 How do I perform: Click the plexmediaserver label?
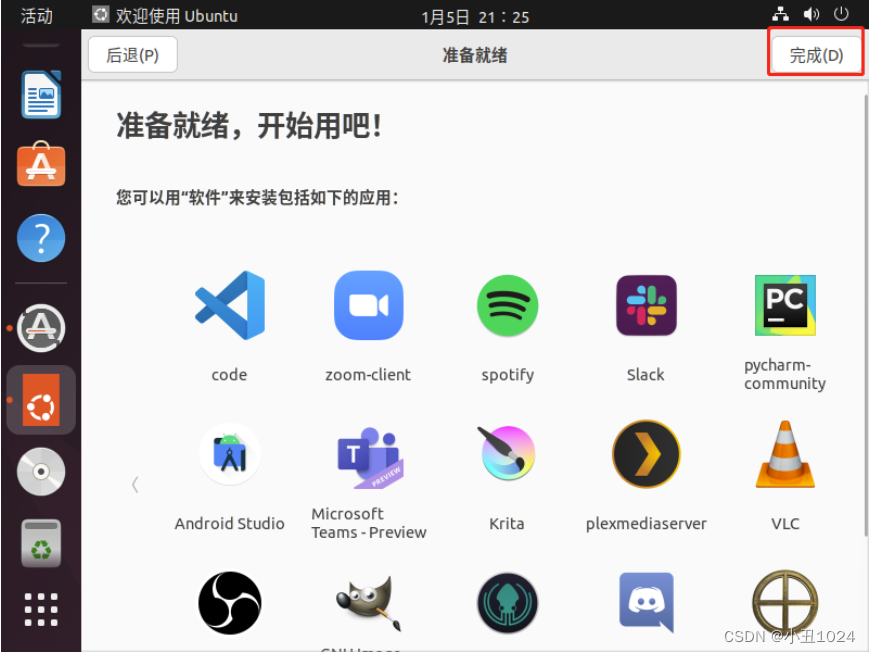pyautogui.click(x=646, y=524)
